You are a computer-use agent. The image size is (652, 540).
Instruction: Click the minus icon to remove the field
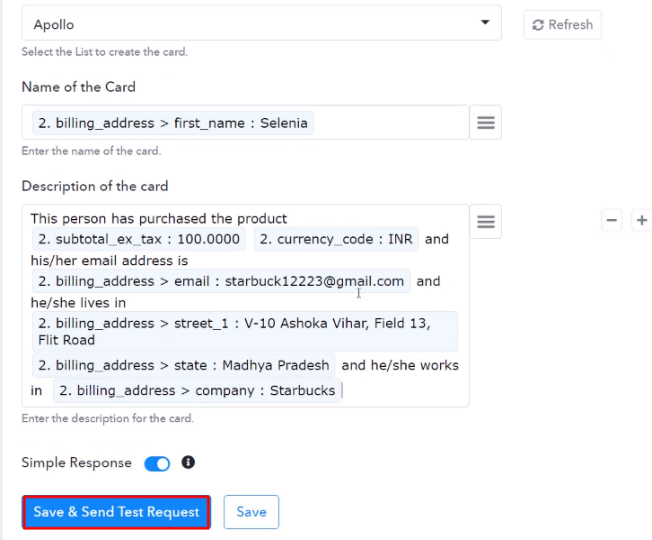click(612, 220)
